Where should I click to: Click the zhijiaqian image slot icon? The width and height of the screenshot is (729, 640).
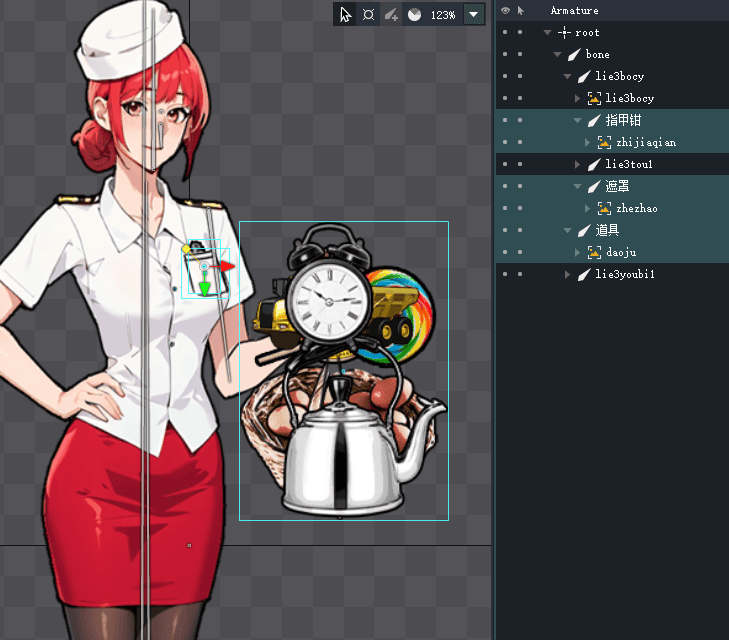(604, 143)
